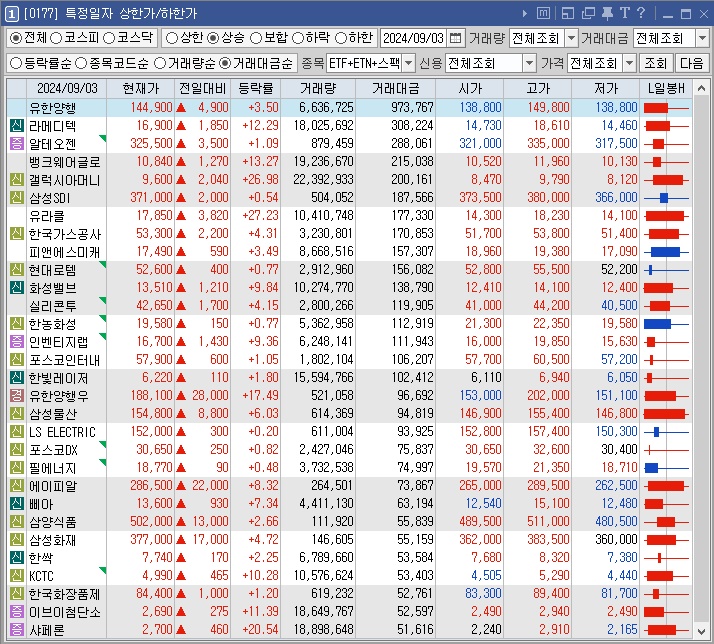
Task: Open the calendar date picker icon
Action: point(455,38)
